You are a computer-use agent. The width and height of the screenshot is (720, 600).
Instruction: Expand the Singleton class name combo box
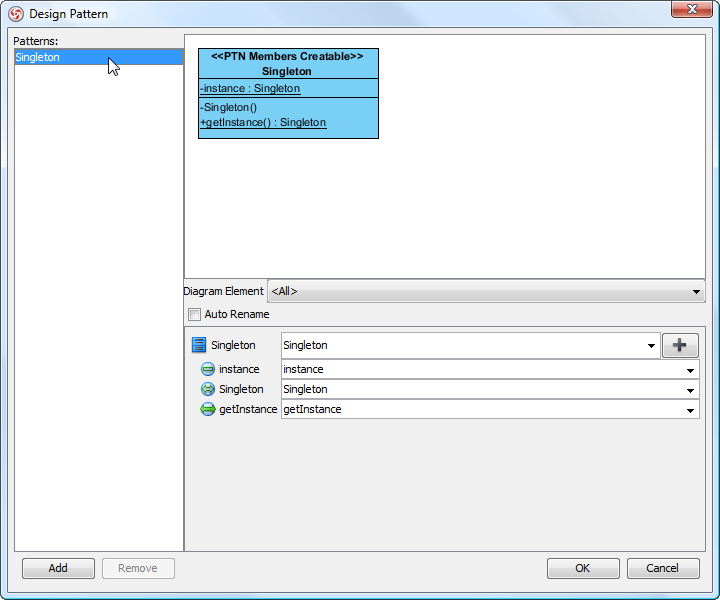click(651, 346)
